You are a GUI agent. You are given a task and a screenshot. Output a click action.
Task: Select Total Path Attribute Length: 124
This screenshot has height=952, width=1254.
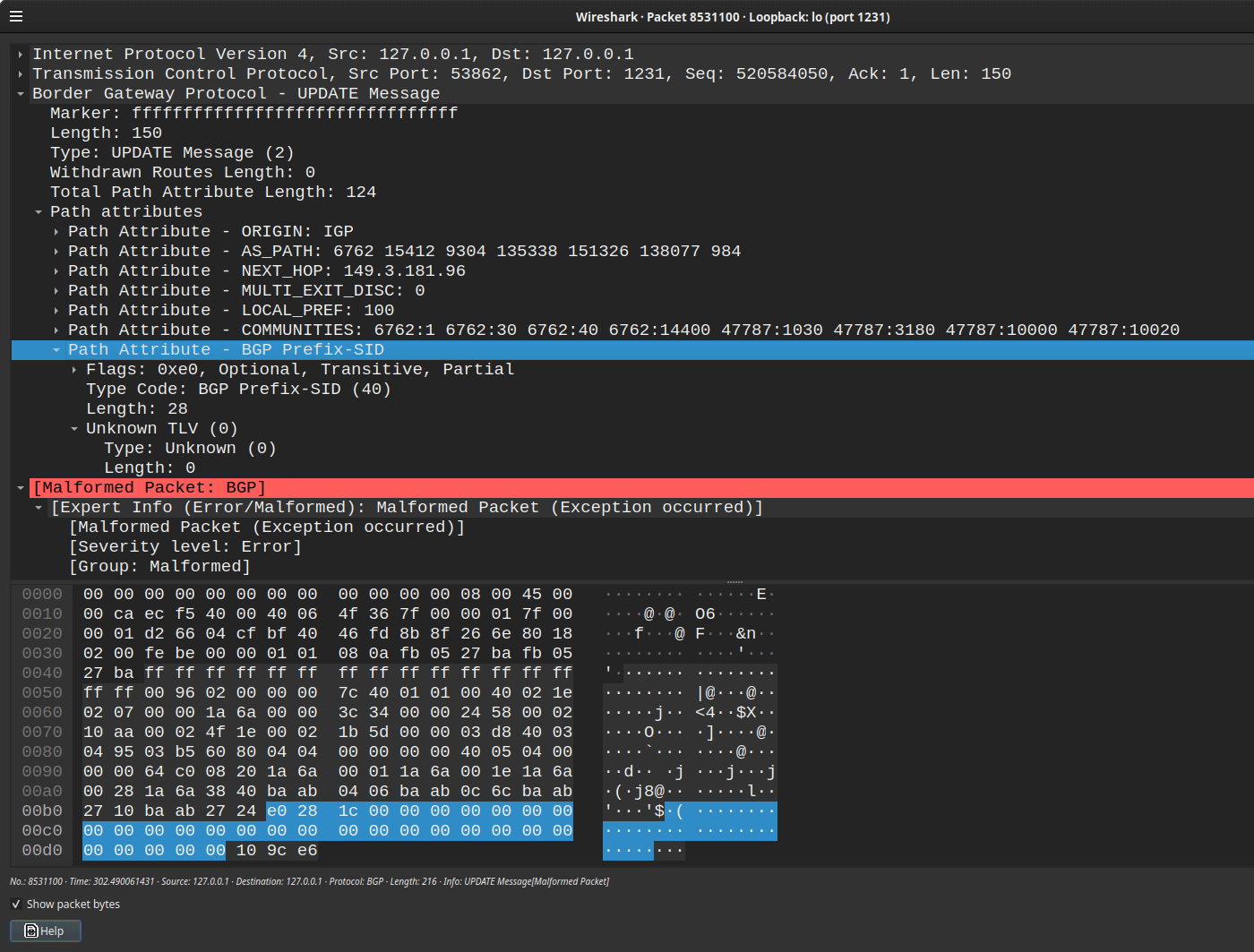point(212,193)
